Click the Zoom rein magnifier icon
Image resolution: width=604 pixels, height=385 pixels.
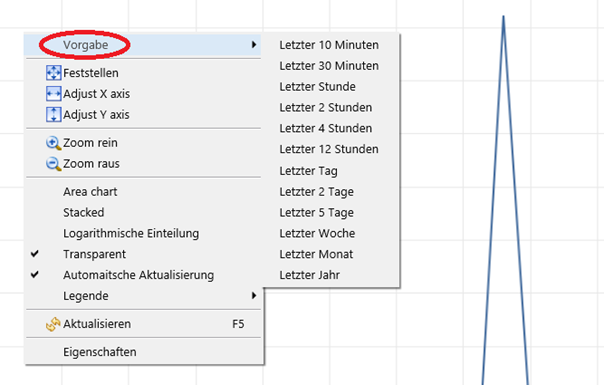pyautogui.click(x=53, y=143)
